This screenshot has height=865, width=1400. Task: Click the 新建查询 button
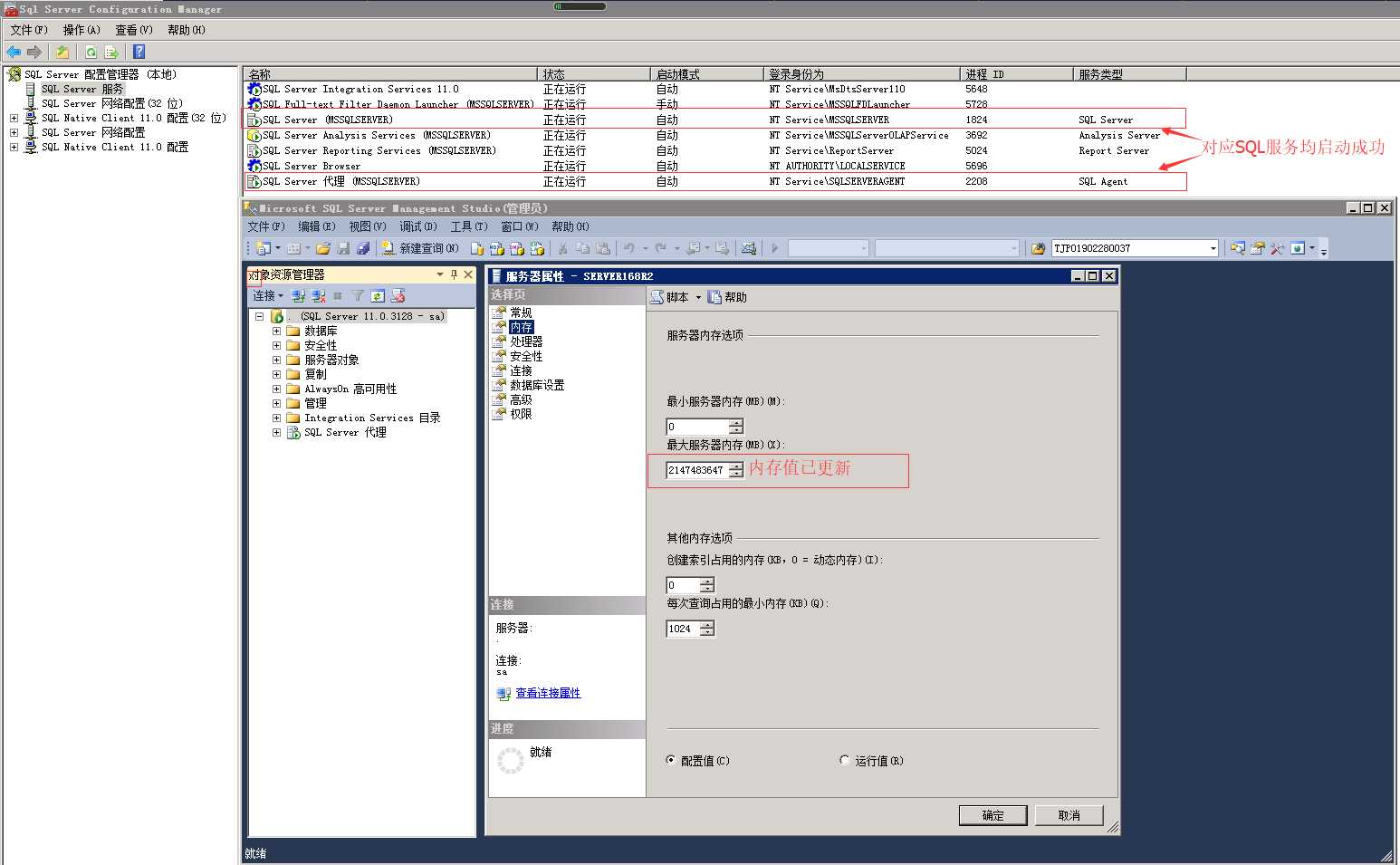point(420,248)
